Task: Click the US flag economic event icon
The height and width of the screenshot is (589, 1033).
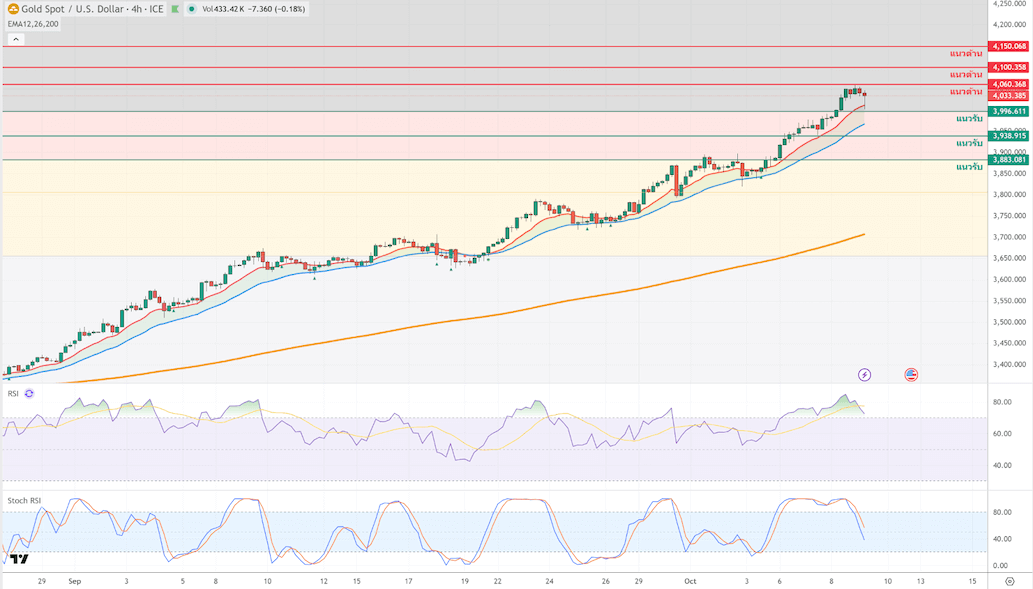Action: [911, 375]
